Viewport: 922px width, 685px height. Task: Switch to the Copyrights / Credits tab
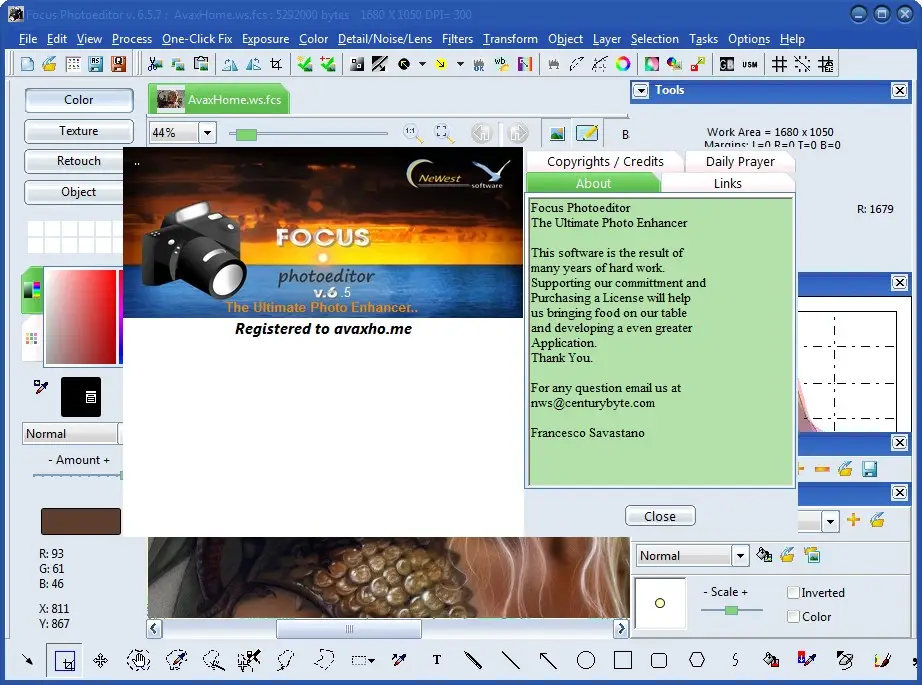[x=605, y=162]
